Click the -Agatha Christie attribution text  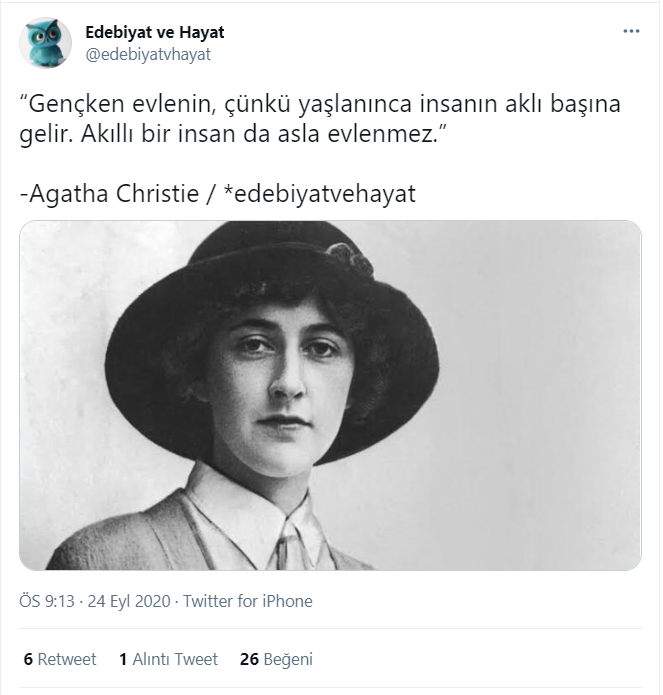[109, 194]
